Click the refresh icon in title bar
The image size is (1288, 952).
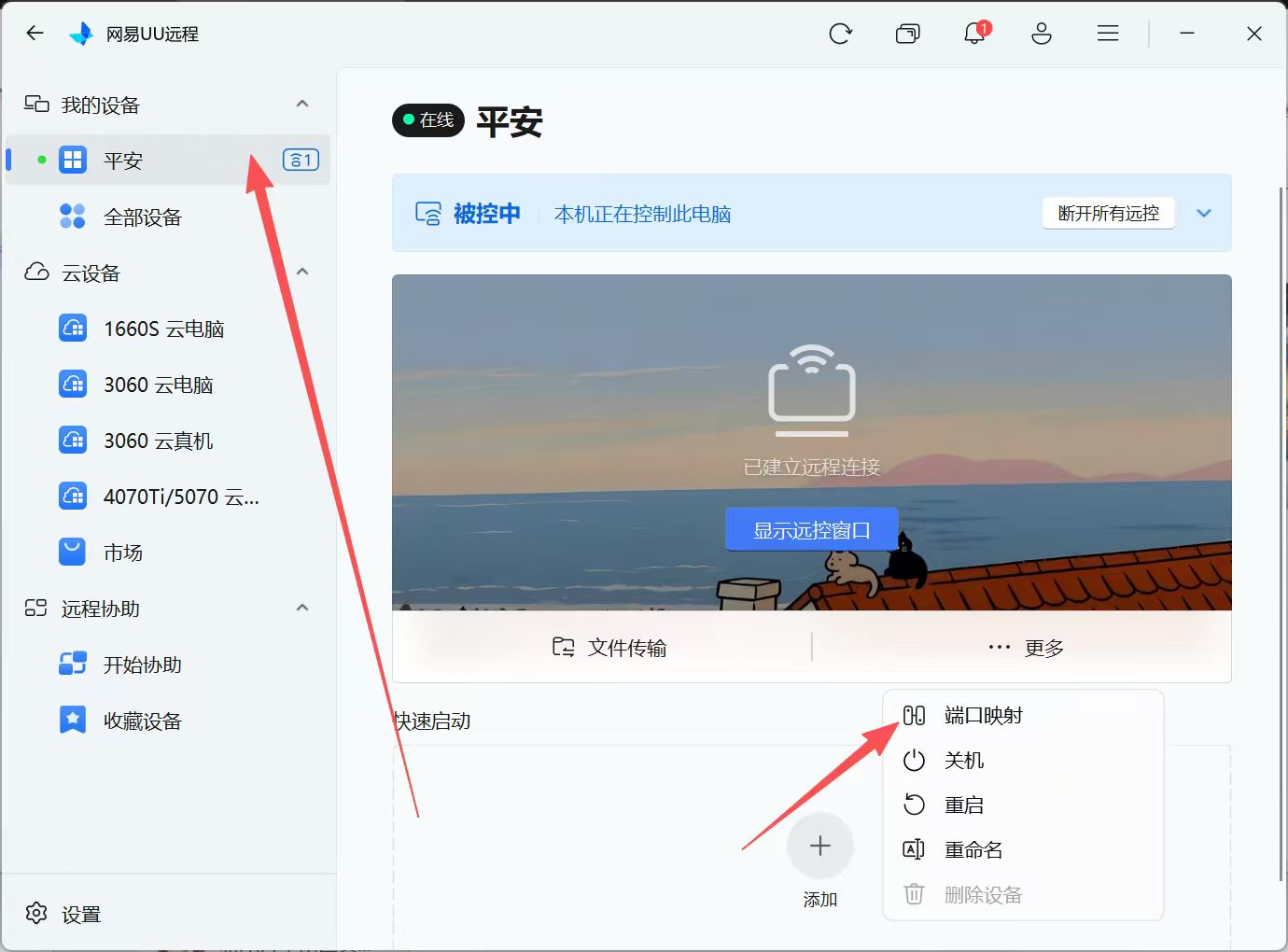(841, 34)
